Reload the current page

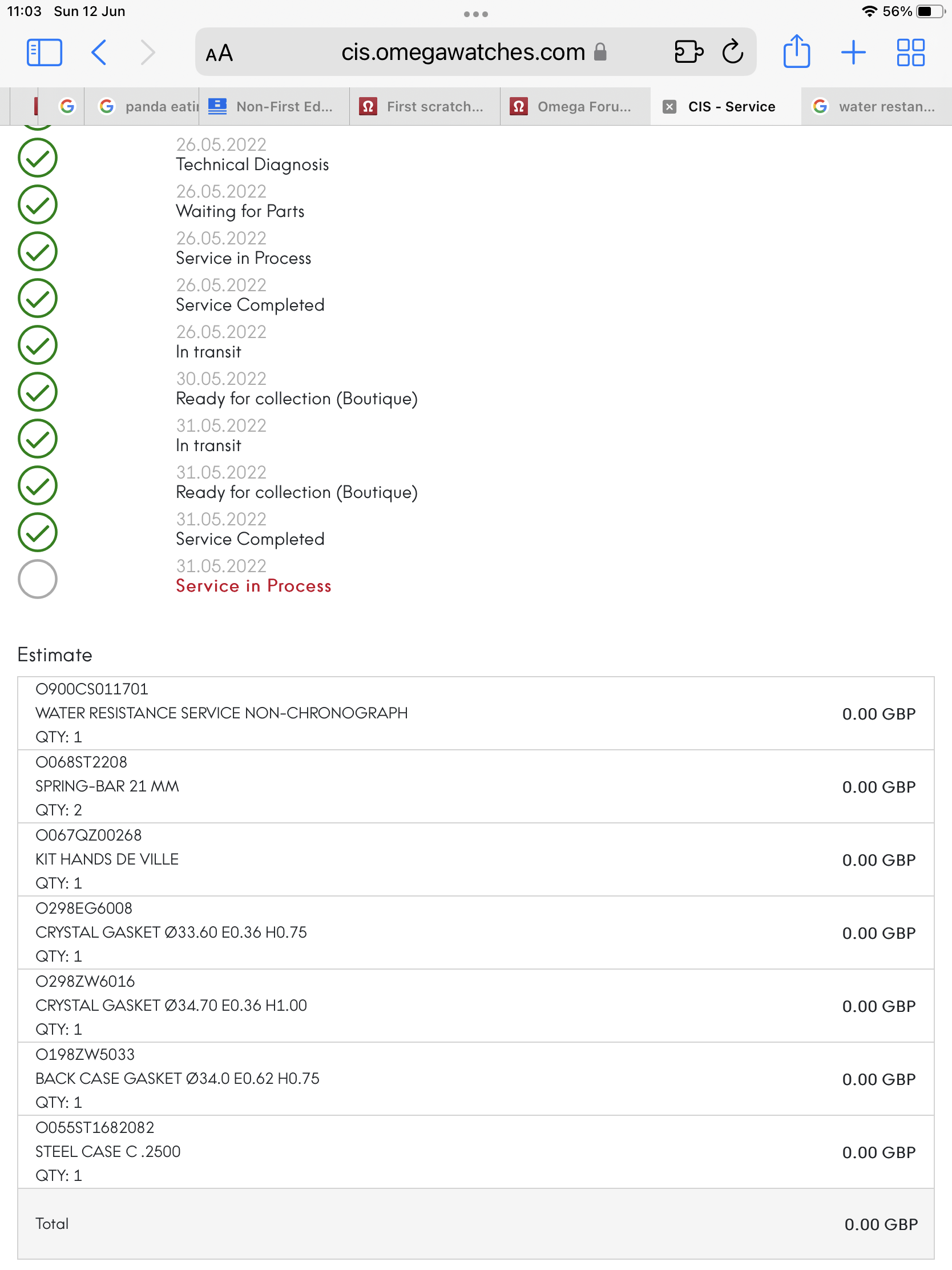[733, 52]
